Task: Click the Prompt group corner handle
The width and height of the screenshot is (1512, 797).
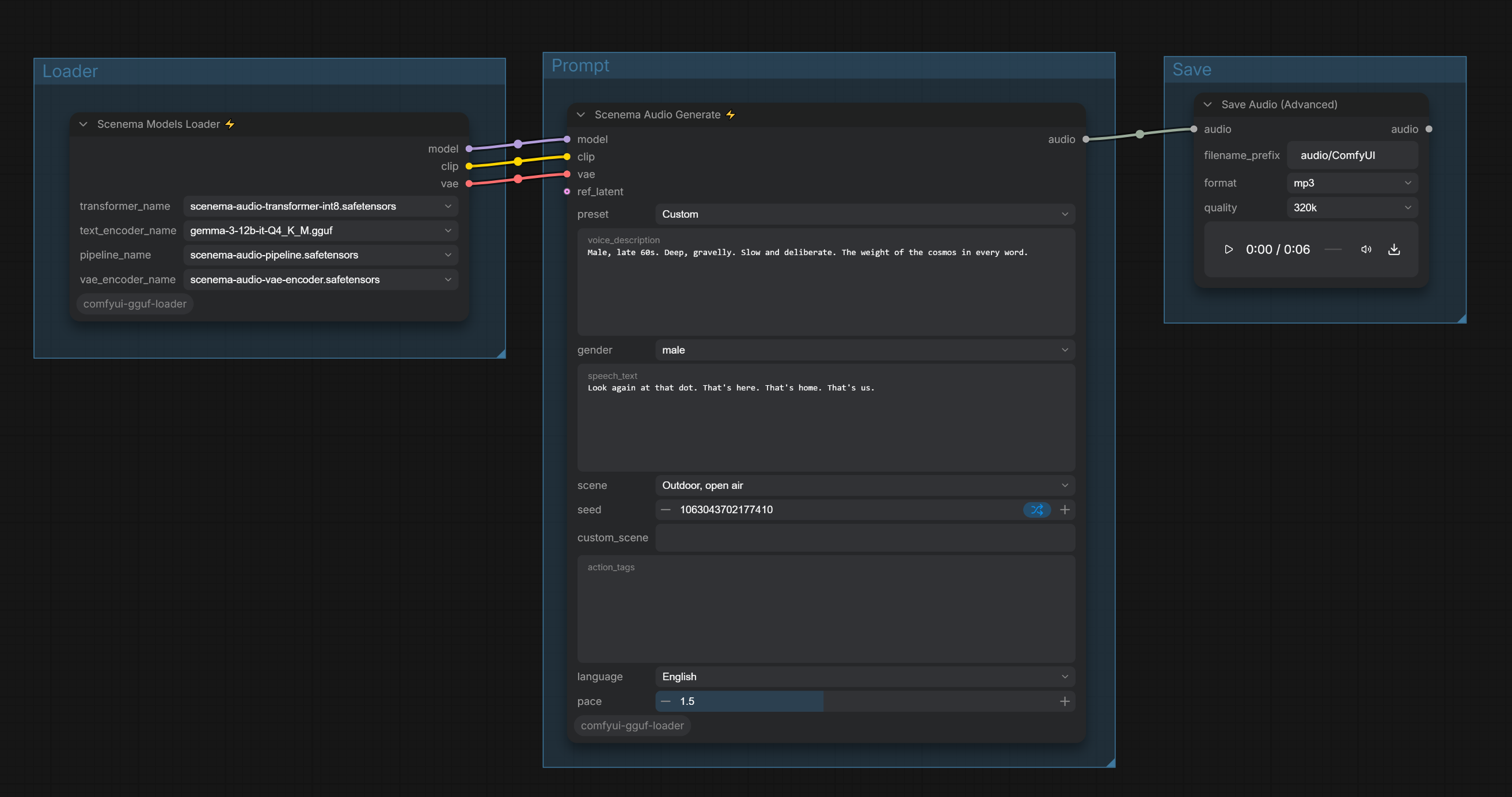Action: point(1110,762)
